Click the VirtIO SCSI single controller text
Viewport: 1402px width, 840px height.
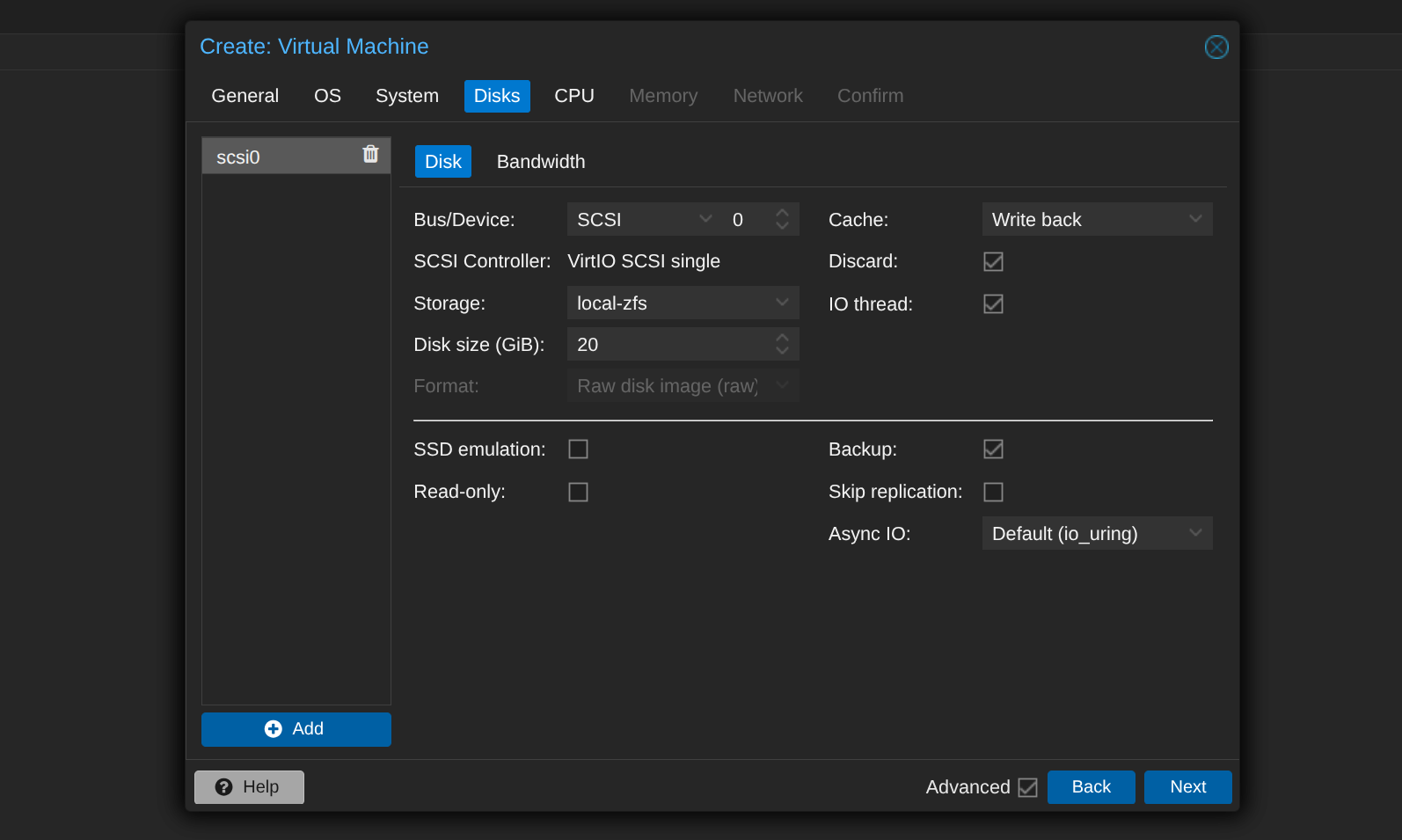(x=644, y=261)
